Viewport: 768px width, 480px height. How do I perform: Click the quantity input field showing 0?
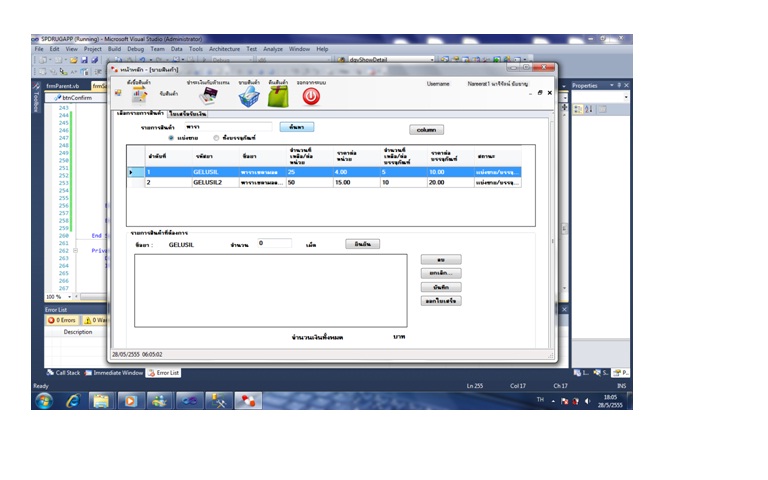coord(274,243)
